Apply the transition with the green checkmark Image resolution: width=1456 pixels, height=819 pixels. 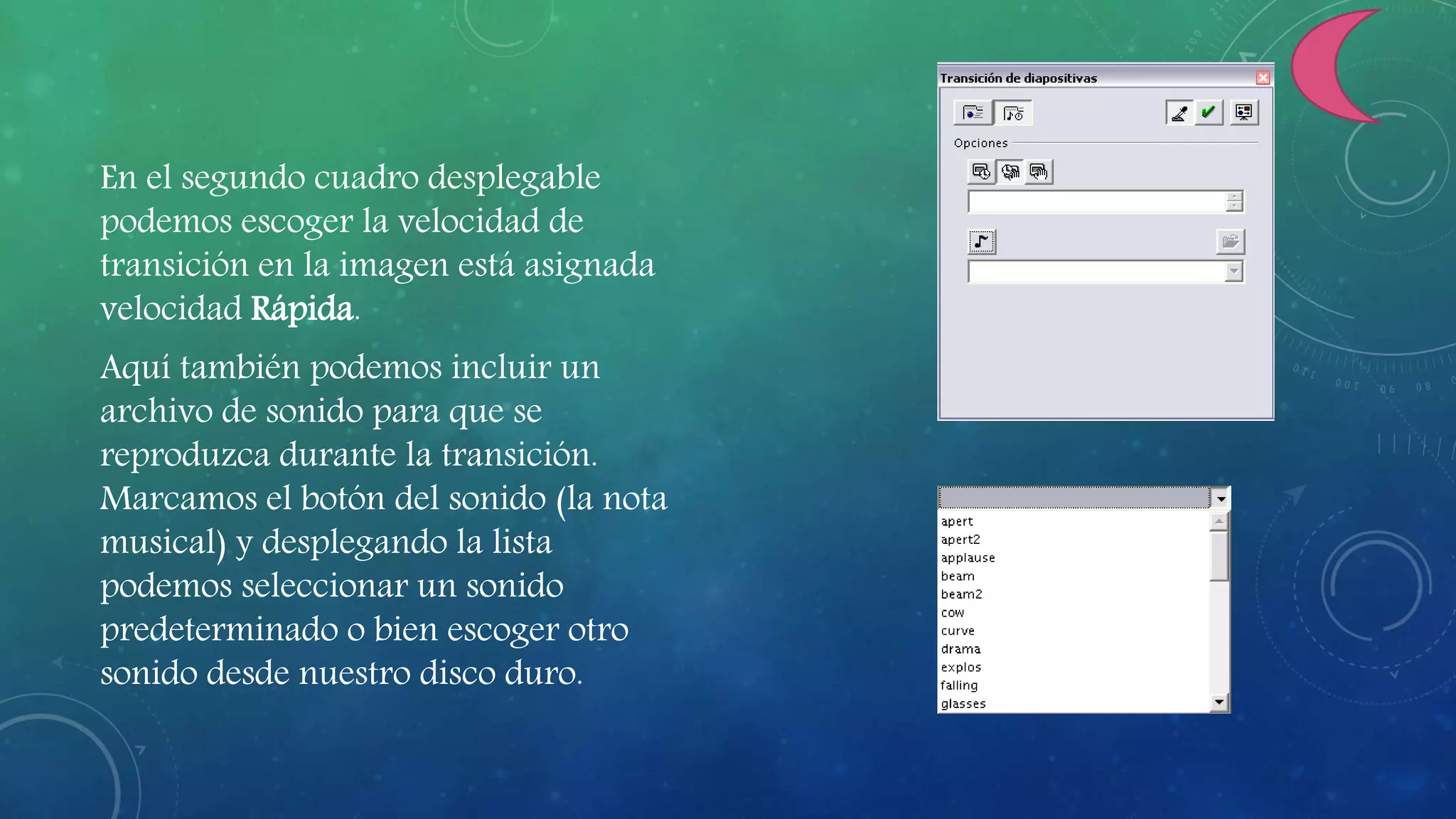tap(1209, 112)
